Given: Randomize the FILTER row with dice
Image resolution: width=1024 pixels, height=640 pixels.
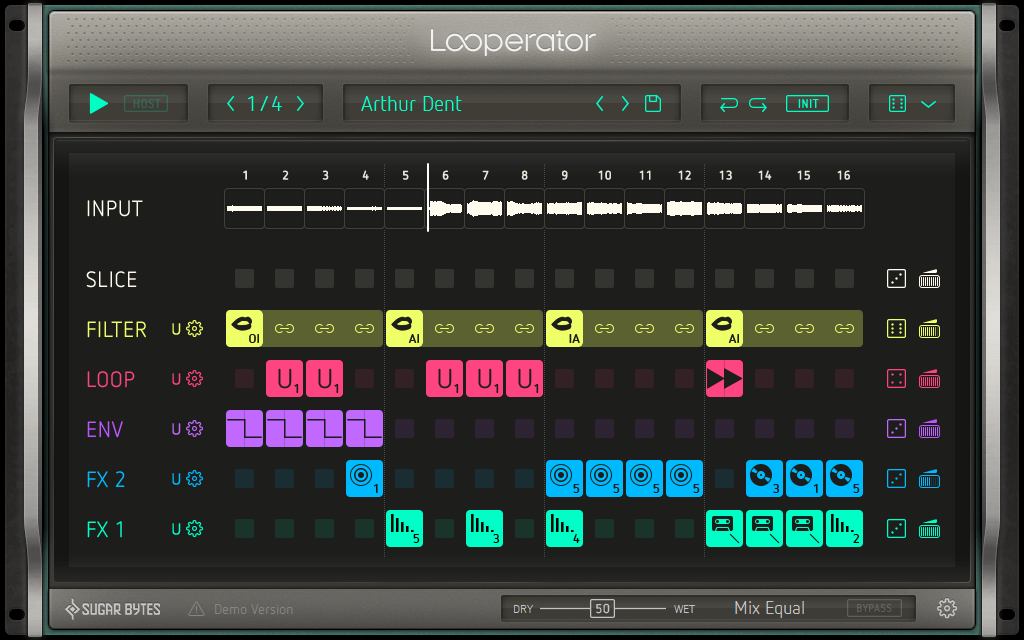Looking at the screenshot, I should [x=897, y=328].
